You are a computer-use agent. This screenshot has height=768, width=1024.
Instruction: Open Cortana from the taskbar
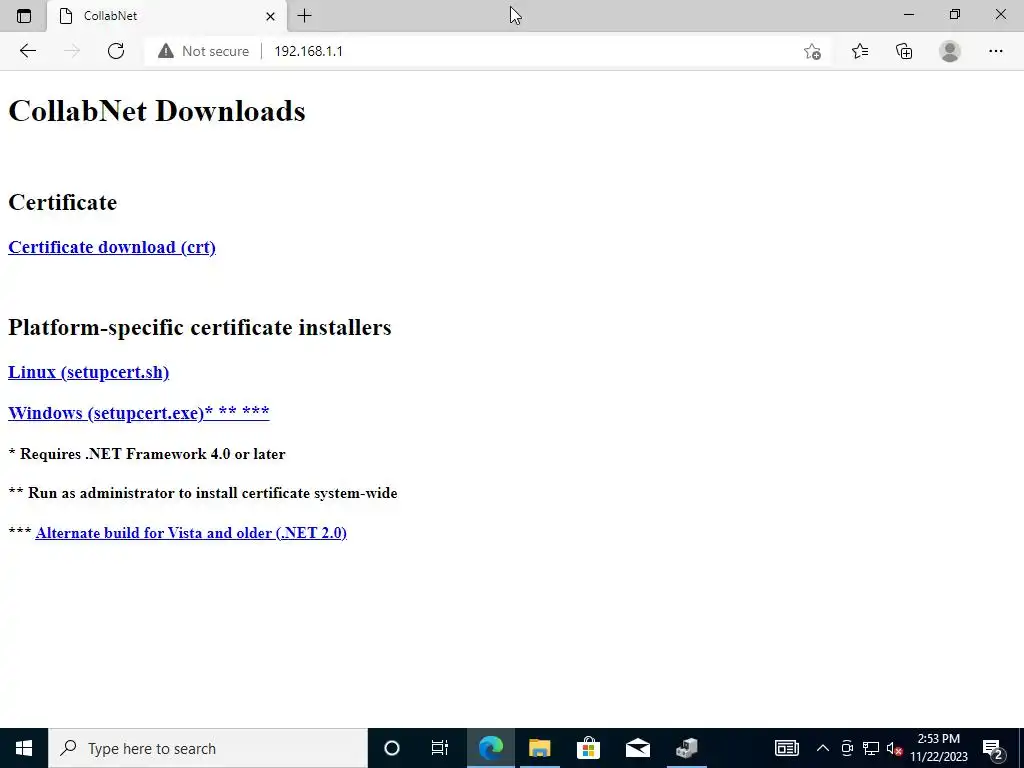[x=392, y=748]
